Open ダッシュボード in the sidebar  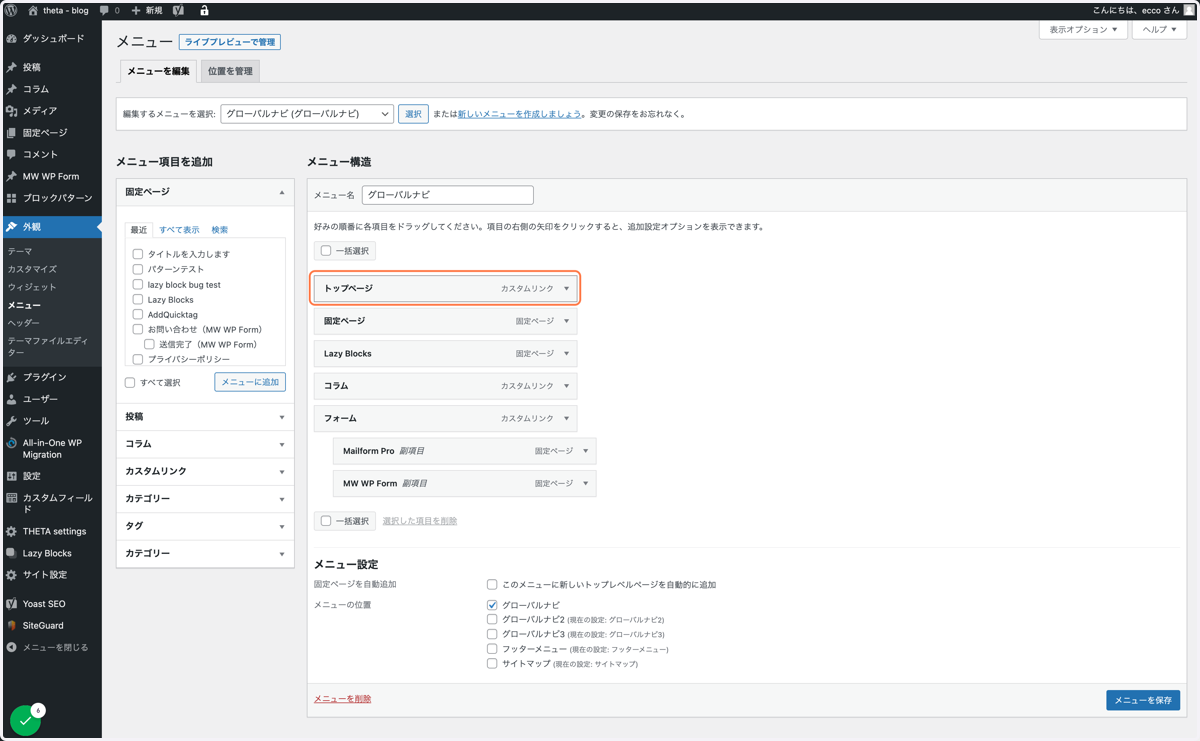coord(51,38)
